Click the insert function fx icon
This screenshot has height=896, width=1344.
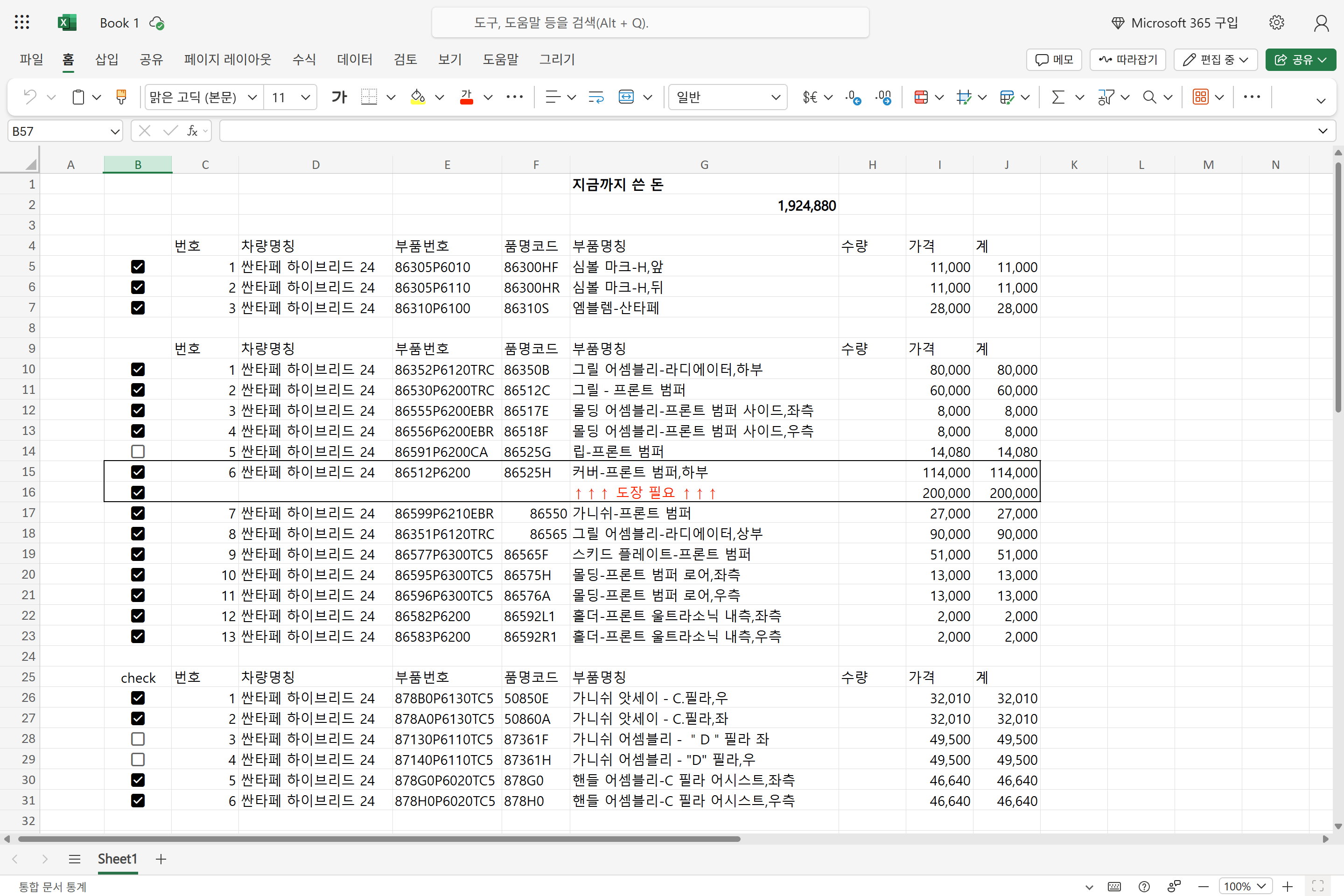(193, 132)
